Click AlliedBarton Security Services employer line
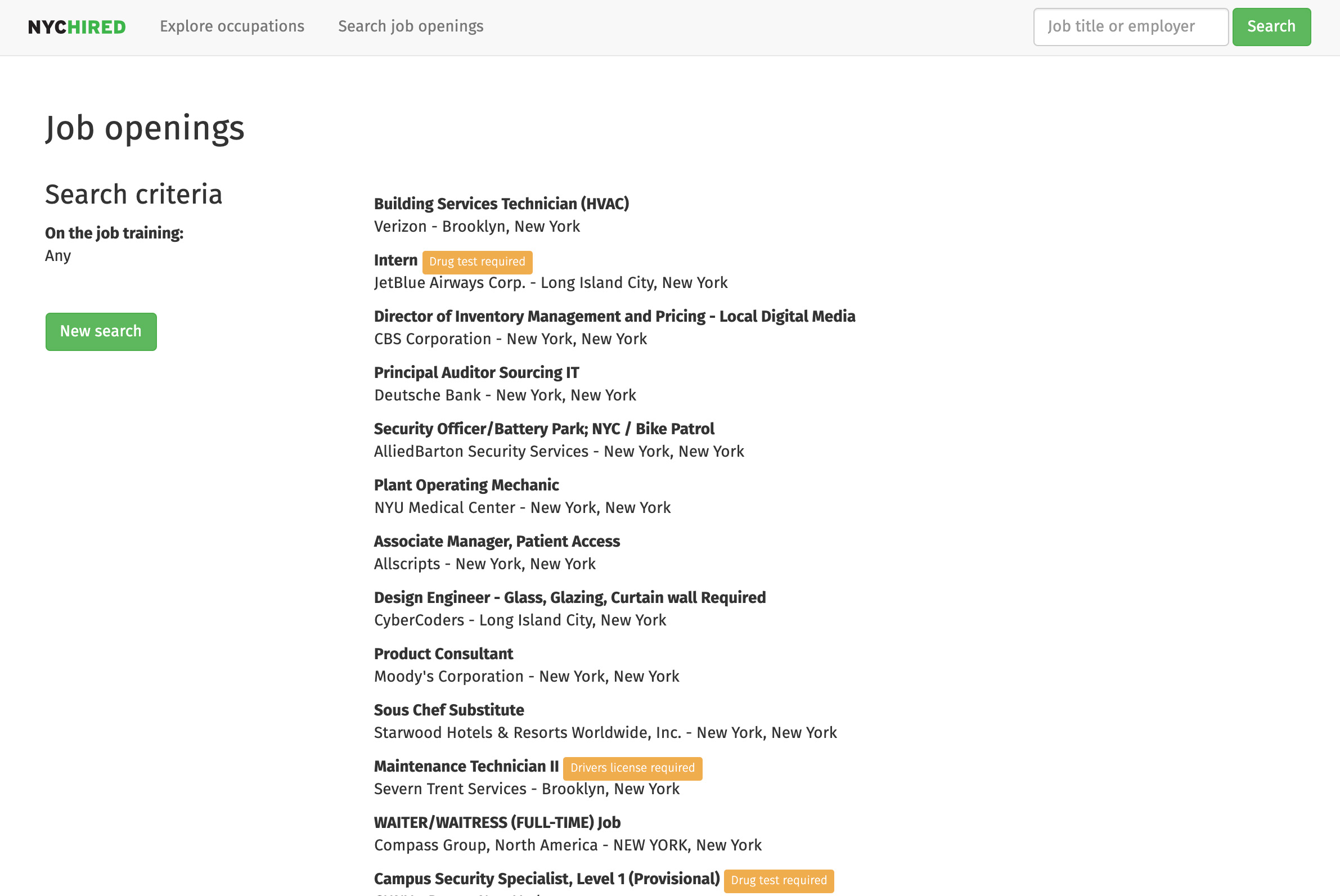This screenshot has height=896, width=1340. click(558, 452)
